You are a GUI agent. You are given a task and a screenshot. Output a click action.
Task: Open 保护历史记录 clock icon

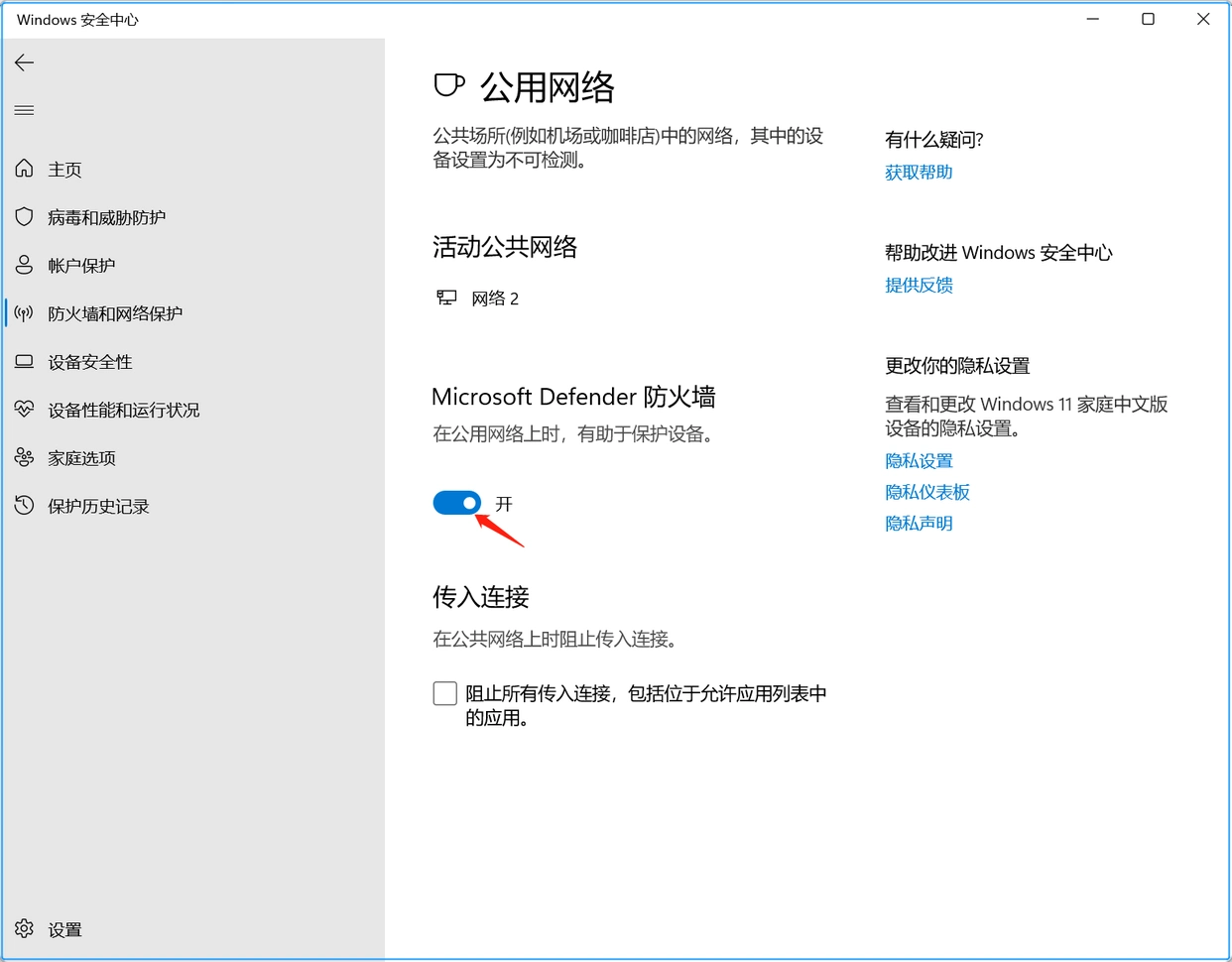coord(24,506)
